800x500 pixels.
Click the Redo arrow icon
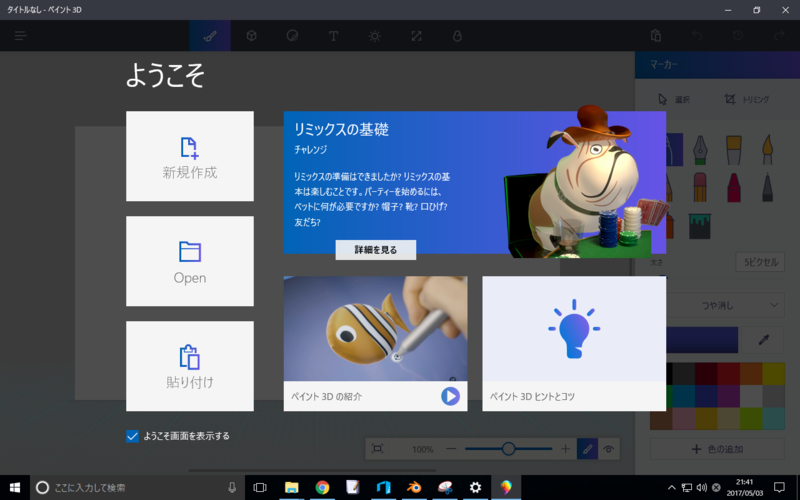(779, 36)
